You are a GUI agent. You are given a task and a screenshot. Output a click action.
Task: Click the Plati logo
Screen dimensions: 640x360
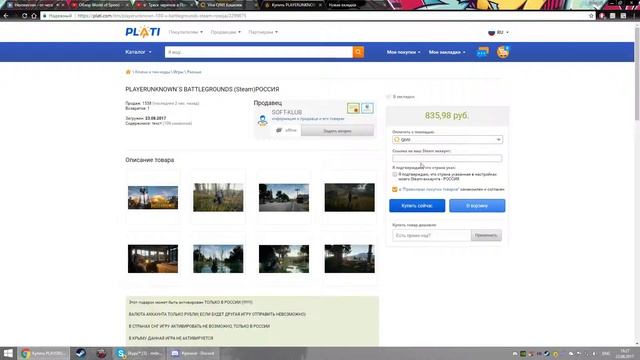(x=142, y=32)
